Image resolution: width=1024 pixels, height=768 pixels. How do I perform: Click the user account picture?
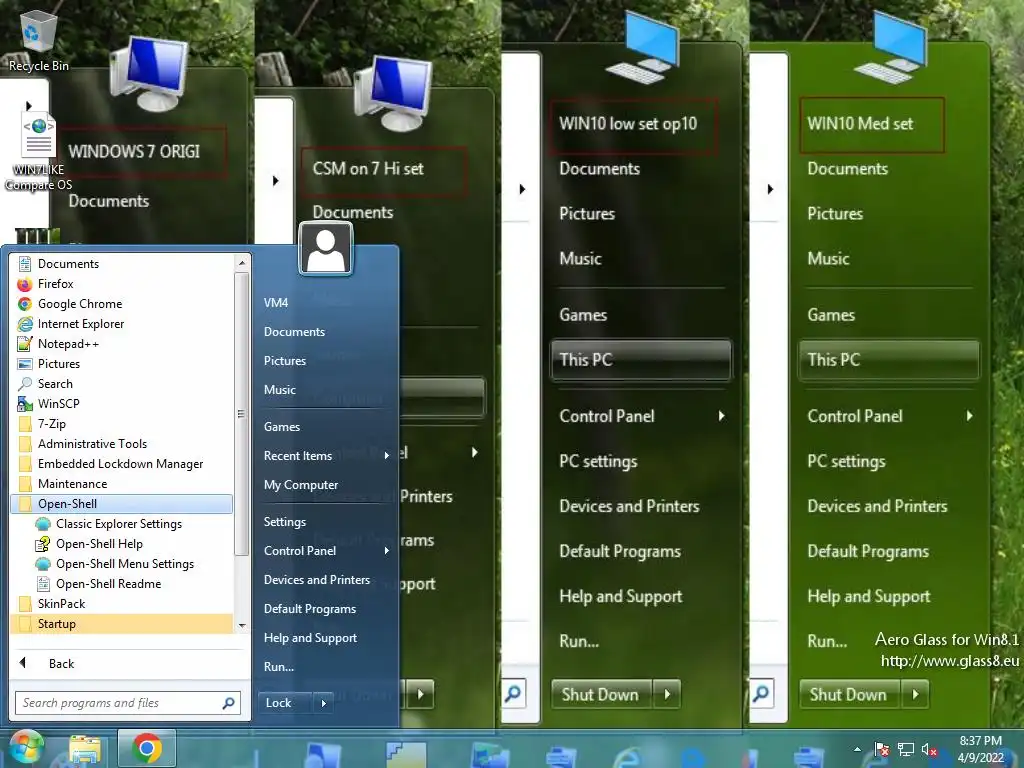coord(326,249)
